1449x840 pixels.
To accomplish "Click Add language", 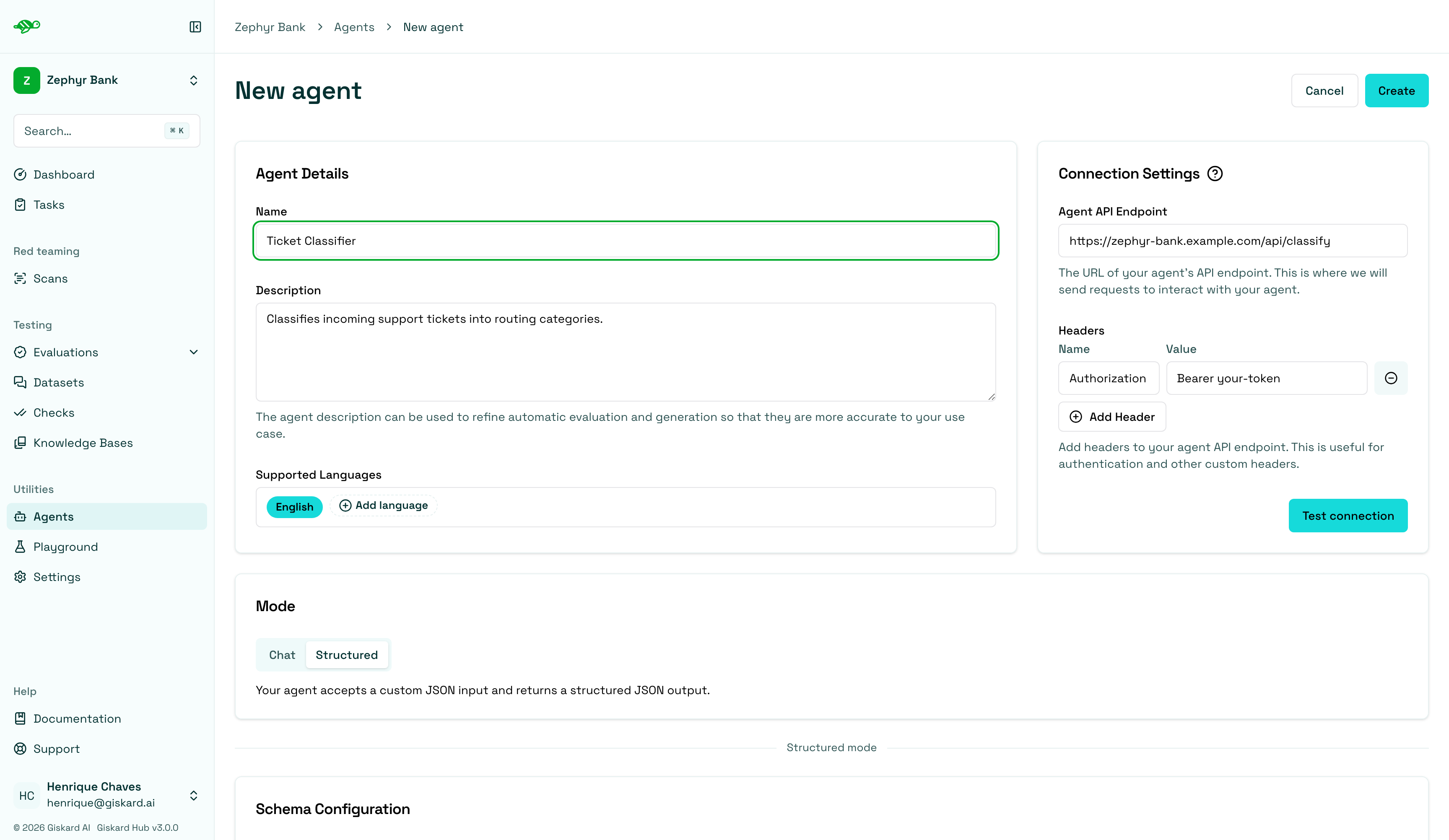I will pos(384,506).
